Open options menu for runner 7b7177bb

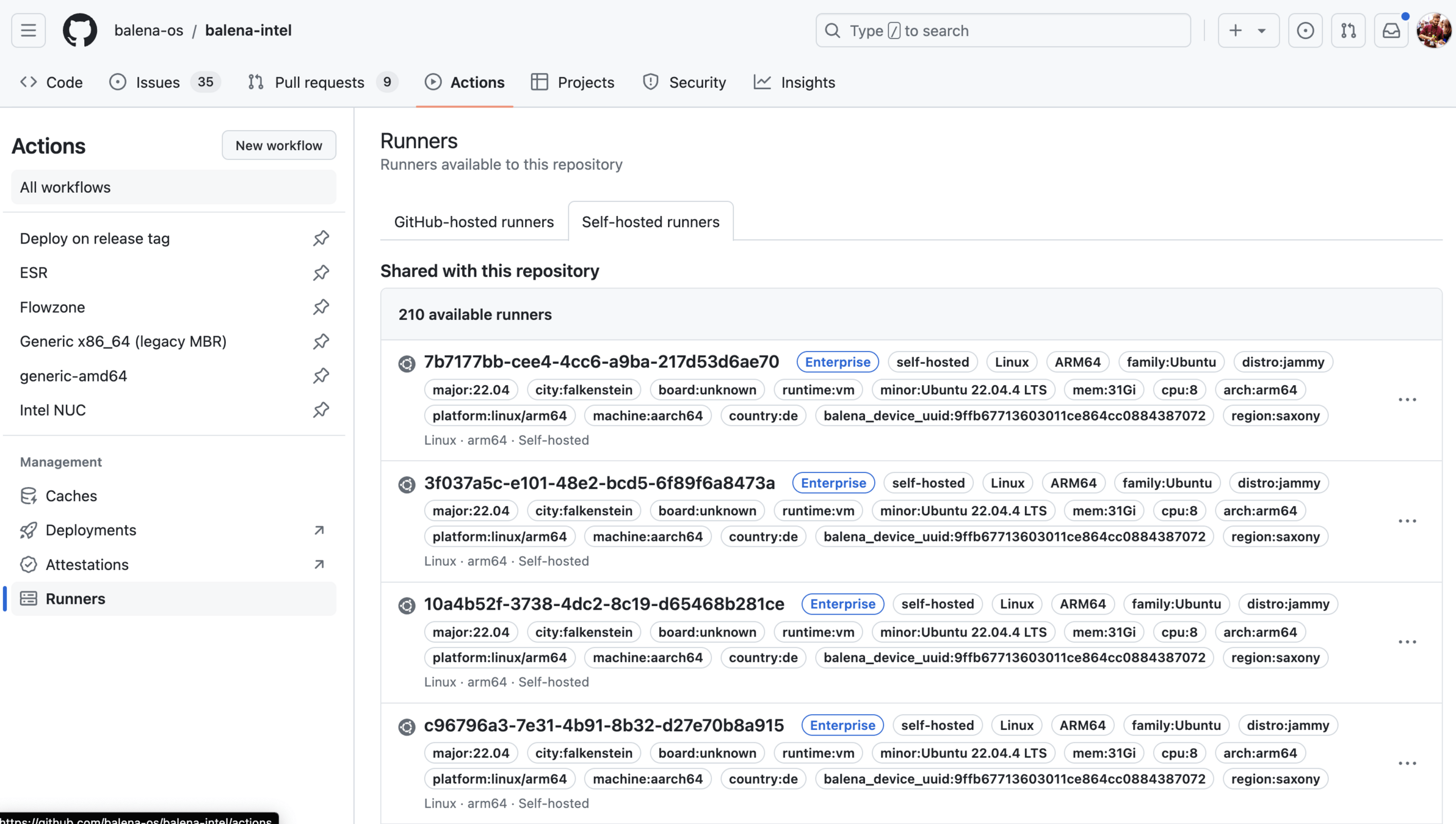click(x=1407, y=400)
